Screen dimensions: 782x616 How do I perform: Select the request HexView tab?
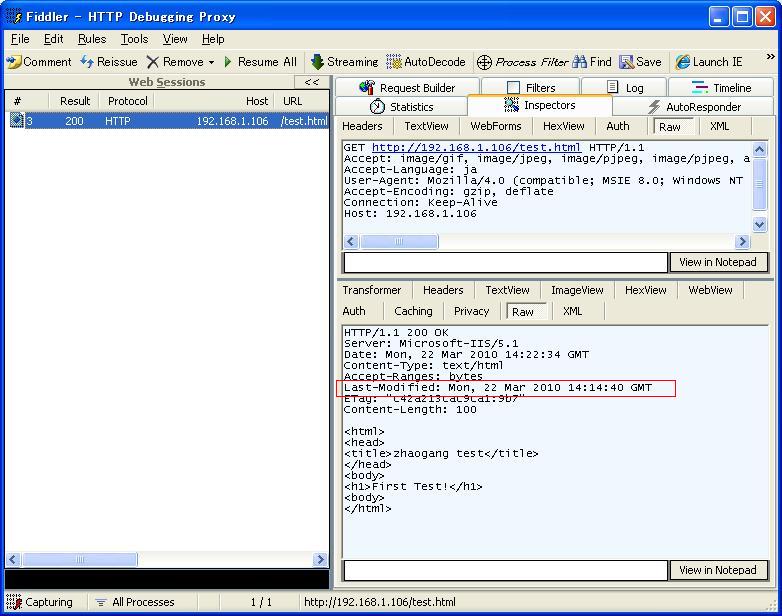(564, 126)
